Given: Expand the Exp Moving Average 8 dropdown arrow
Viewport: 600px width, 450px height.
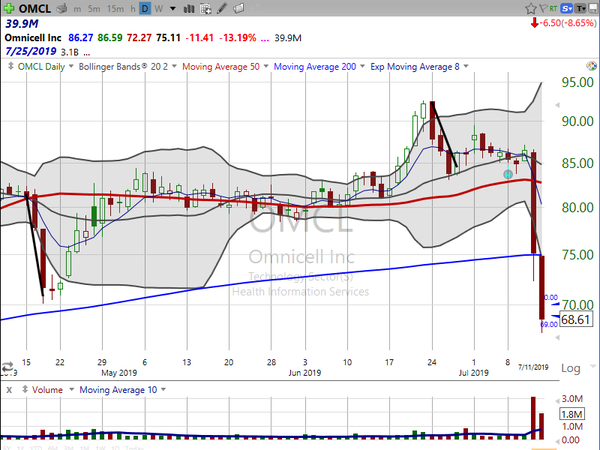Looking at the screenshot, I should [466, 67].
